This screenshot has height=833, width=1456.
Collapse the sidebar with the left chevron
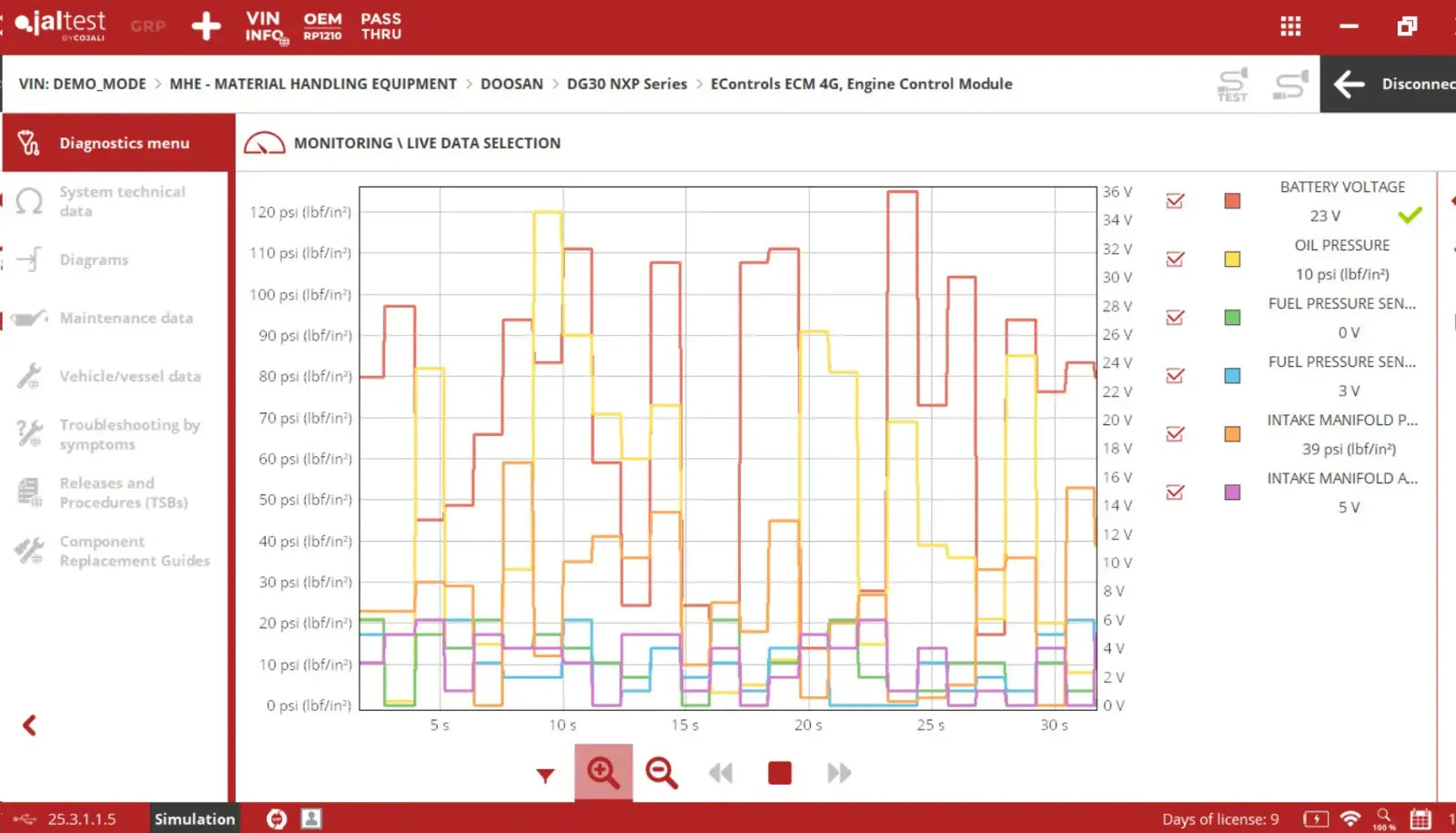coord(29,726)
